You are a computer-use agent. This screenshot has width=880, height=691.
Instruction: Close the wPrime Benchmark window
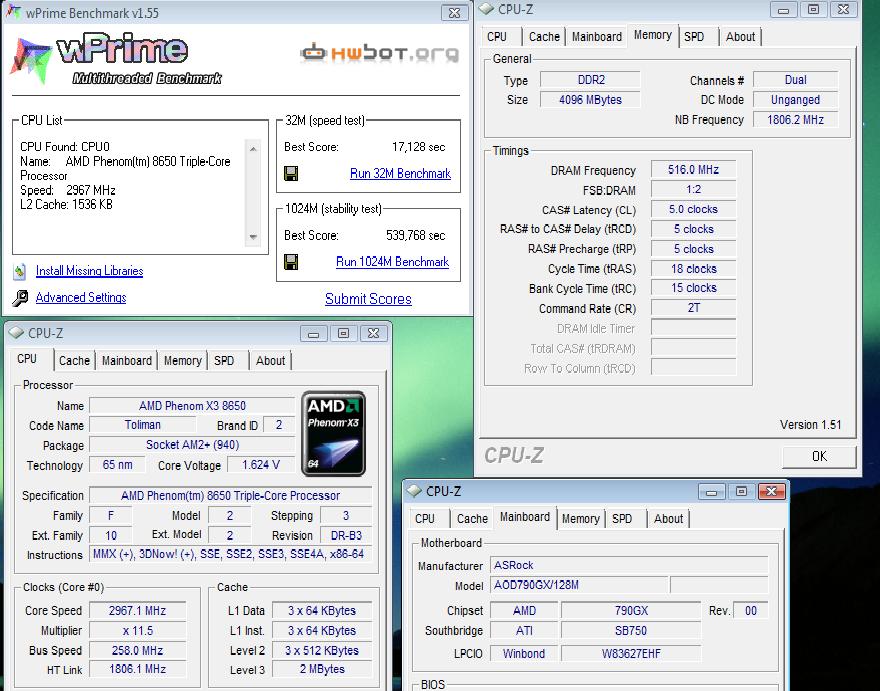tap(454, 12)
